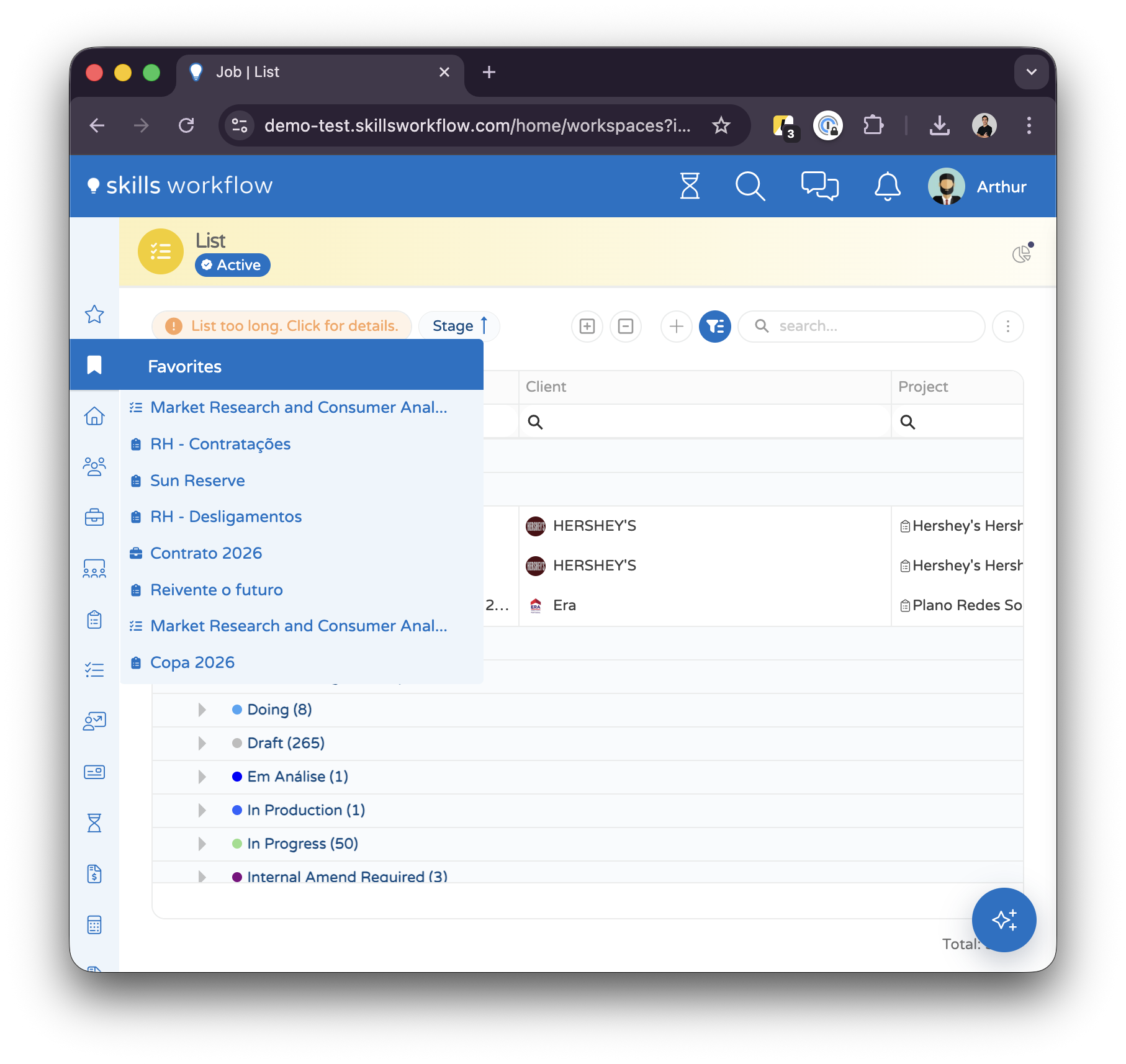The height and width of the screenshot is (1064, 1126).
Task: Expand the Draft (265) group
Action: click(x=202, y=743)
